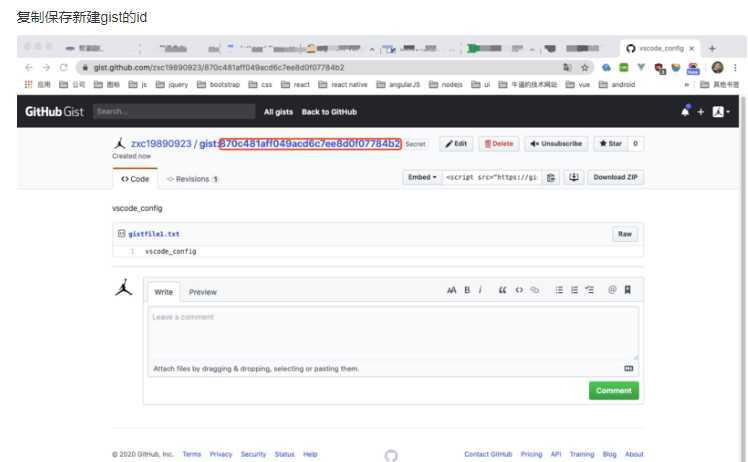The width and height of the screenshot is (748, 462).
Task: Click the About footer link
Action: 634,454
